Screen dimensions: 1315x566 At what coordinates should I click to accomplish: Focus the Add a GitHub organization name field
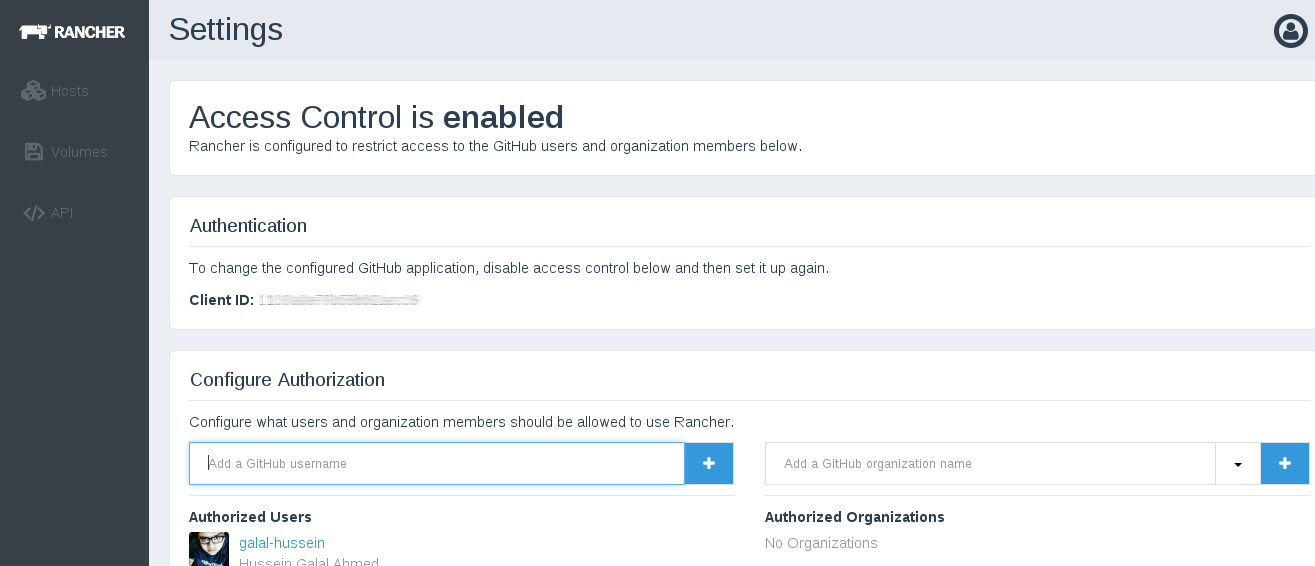990,464
